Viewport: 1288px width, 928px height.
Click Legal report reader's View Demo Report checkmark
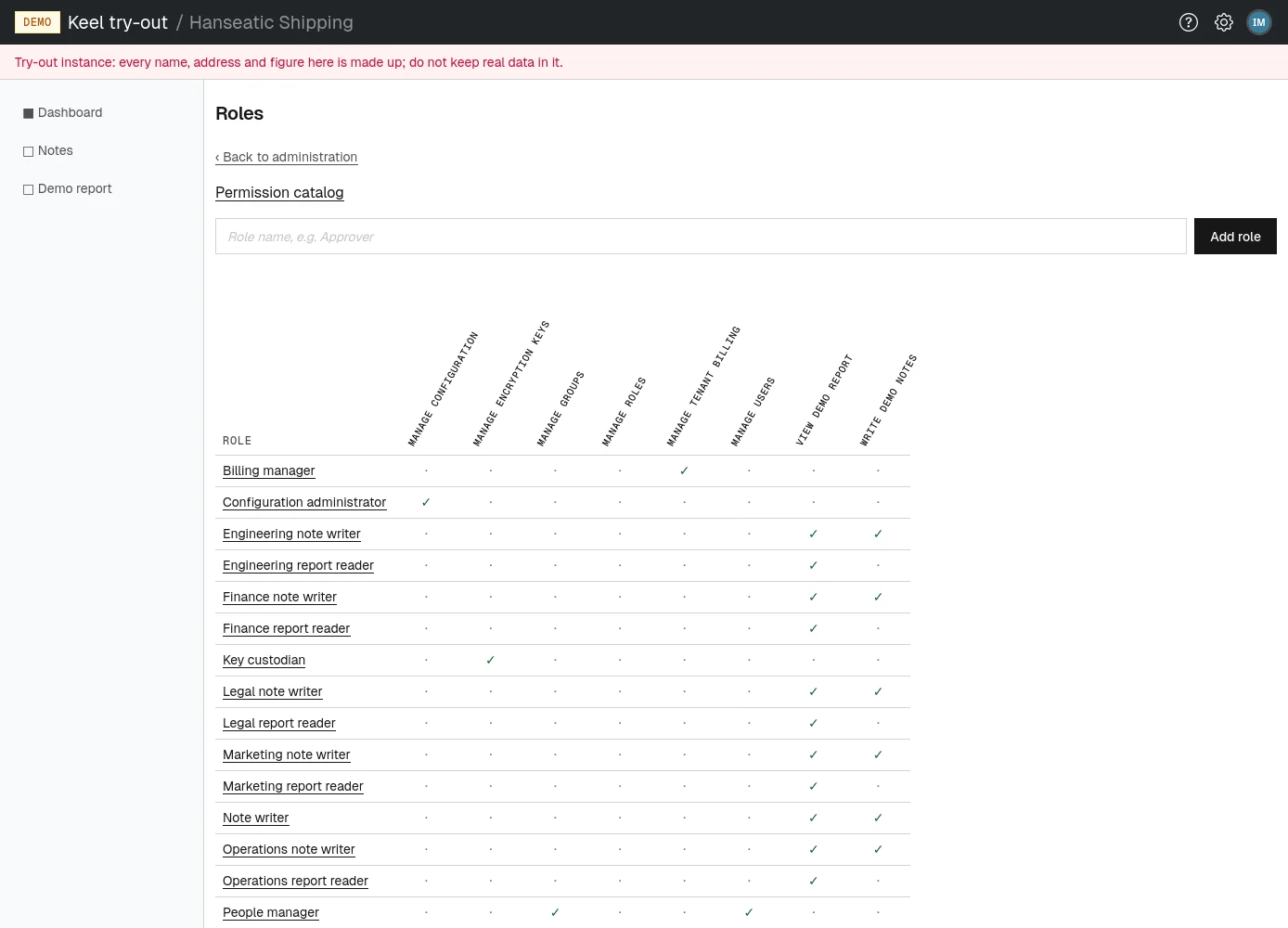point(813,723)
